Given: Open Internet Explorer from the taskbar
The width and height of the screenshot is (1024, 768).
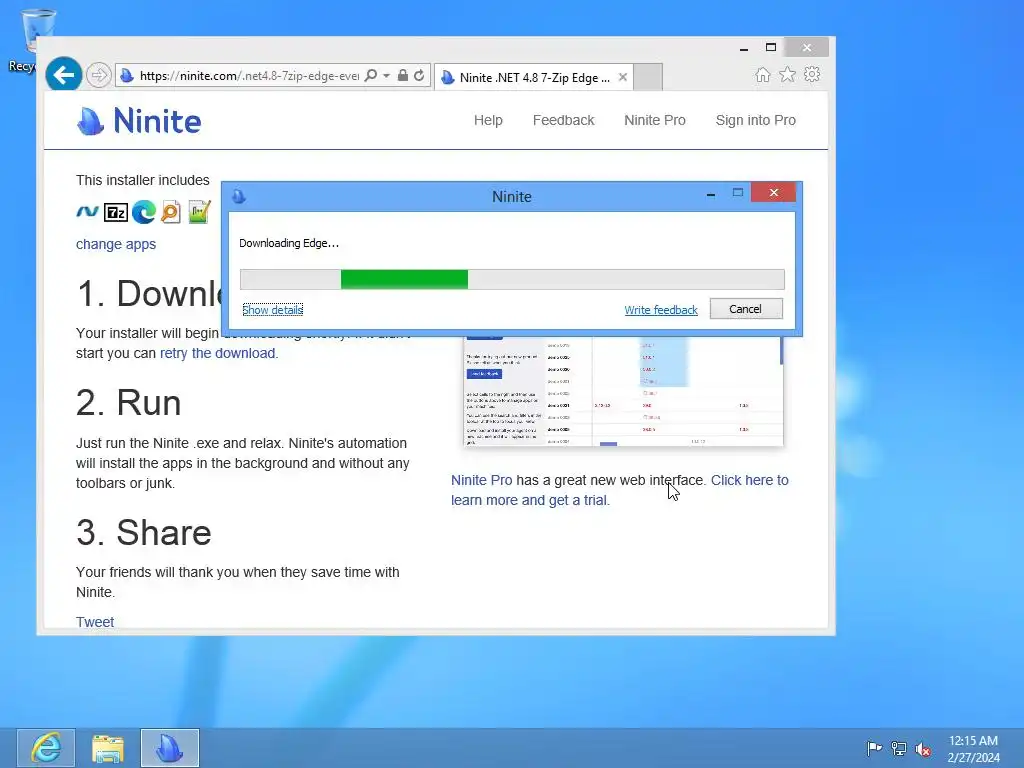Looking at the screenshot, I should 46,748.
